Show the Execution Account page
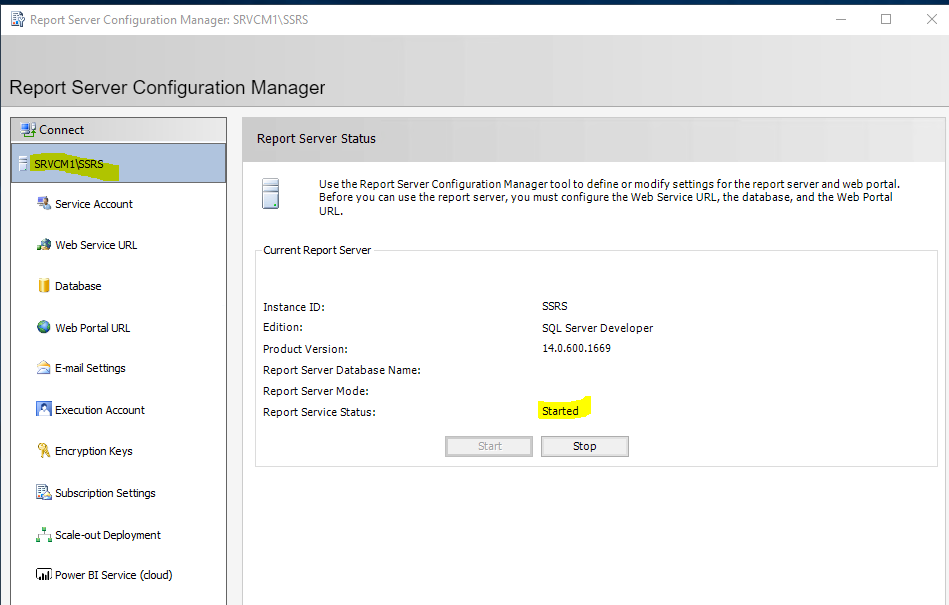 tap(100, 410)
